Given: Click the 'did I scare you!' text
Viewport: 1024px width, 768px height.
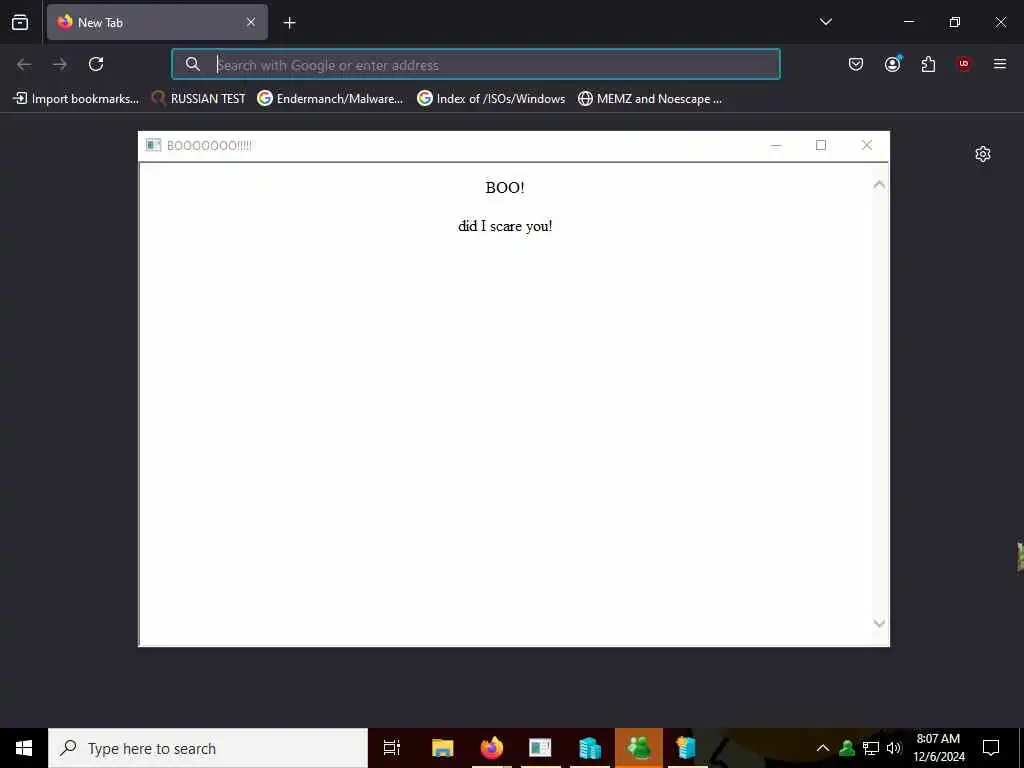Looking at the screenshot, I should tap(505, 226).
